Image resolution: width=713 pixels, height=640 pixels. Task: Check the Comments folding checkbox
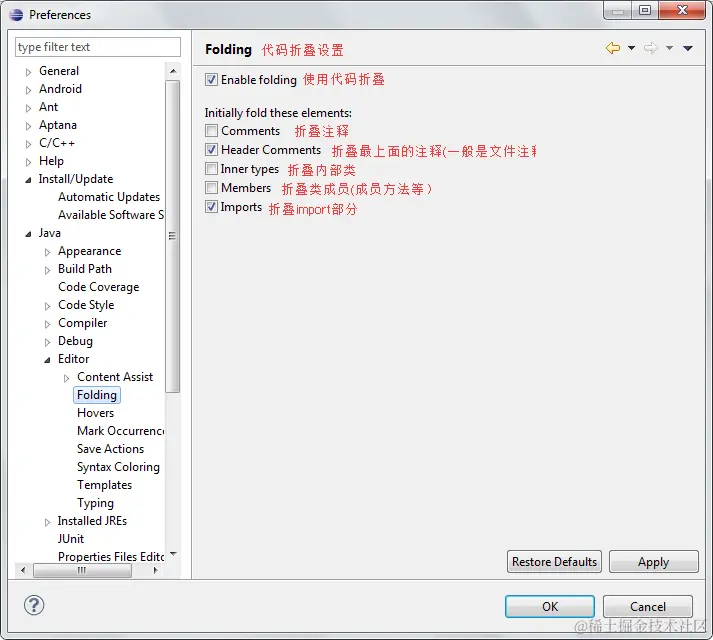[211, 131]
